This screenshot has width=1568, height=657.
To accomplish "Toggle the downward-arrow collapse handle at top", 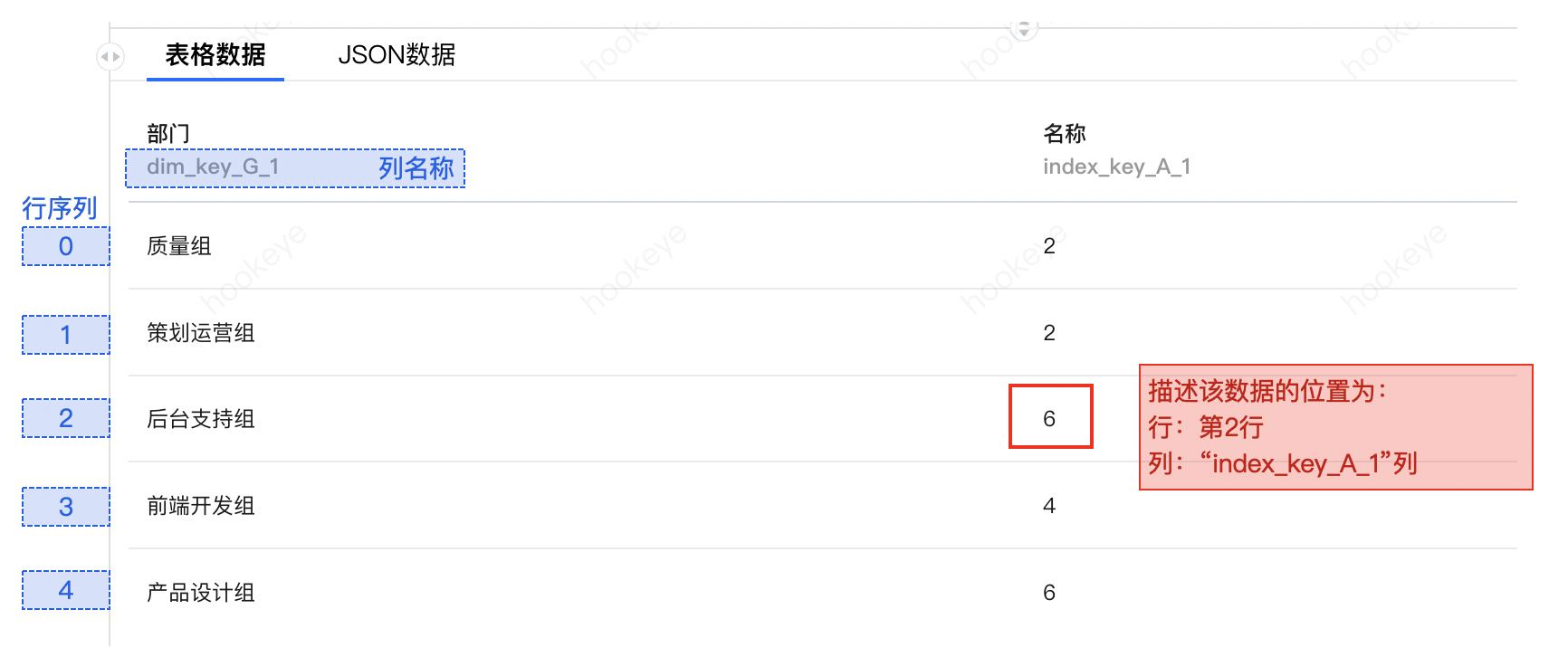I will point(1024,30).
